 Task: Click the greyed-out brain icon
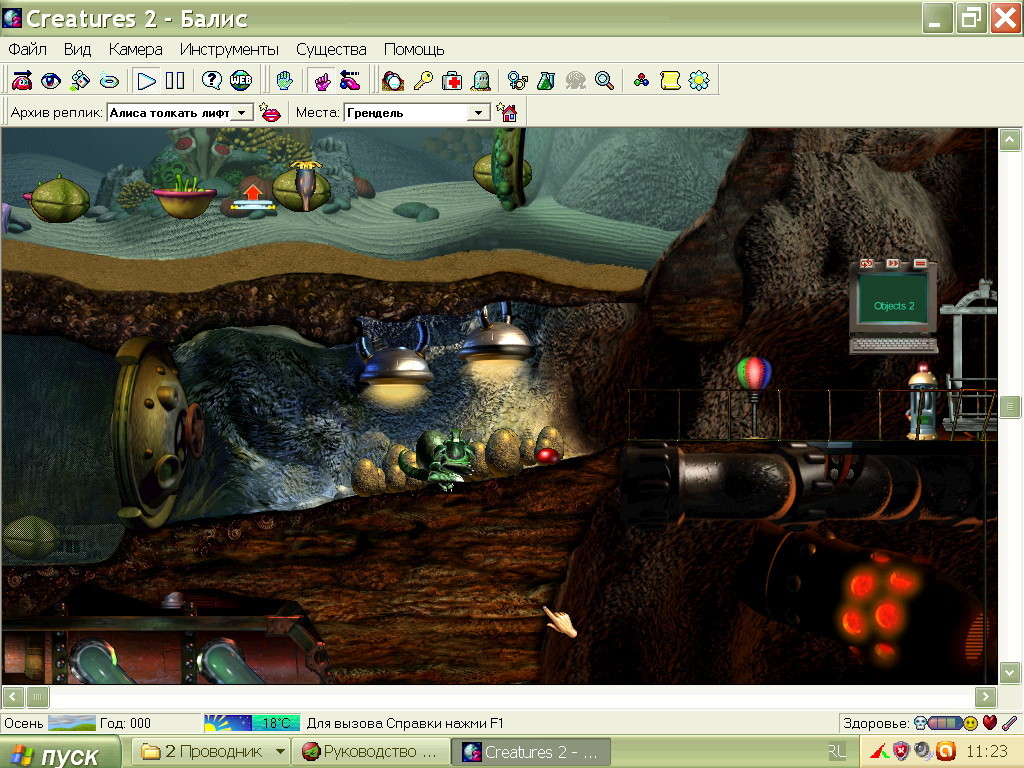575,81
